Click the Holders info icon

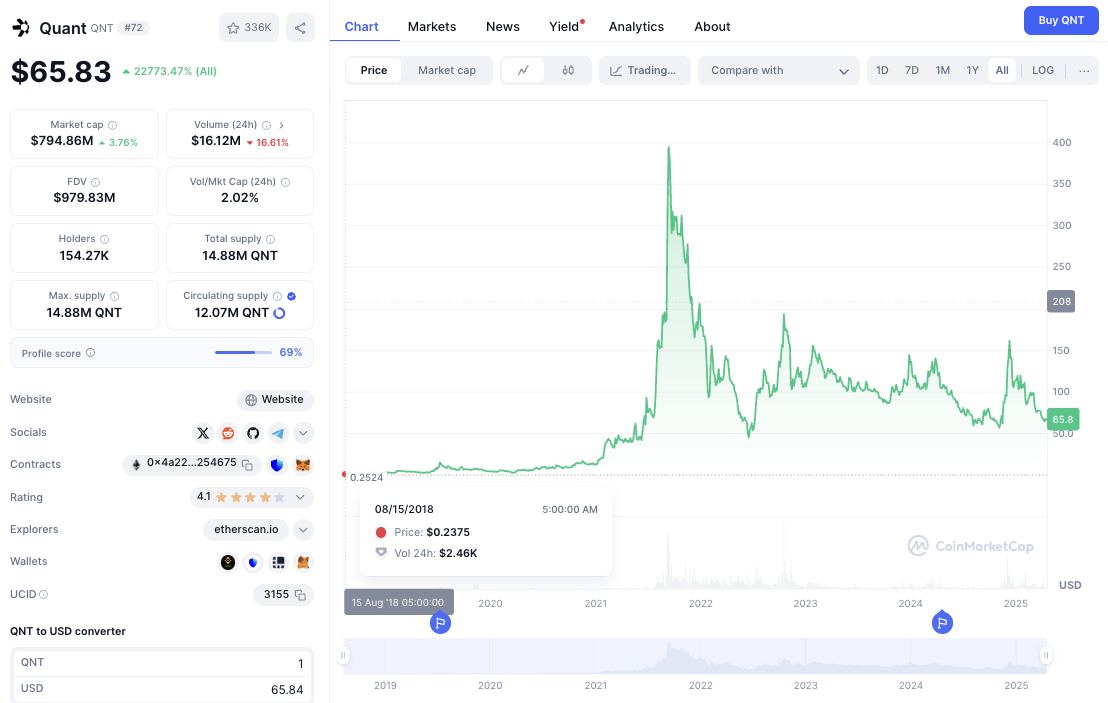tap(105, 239)
